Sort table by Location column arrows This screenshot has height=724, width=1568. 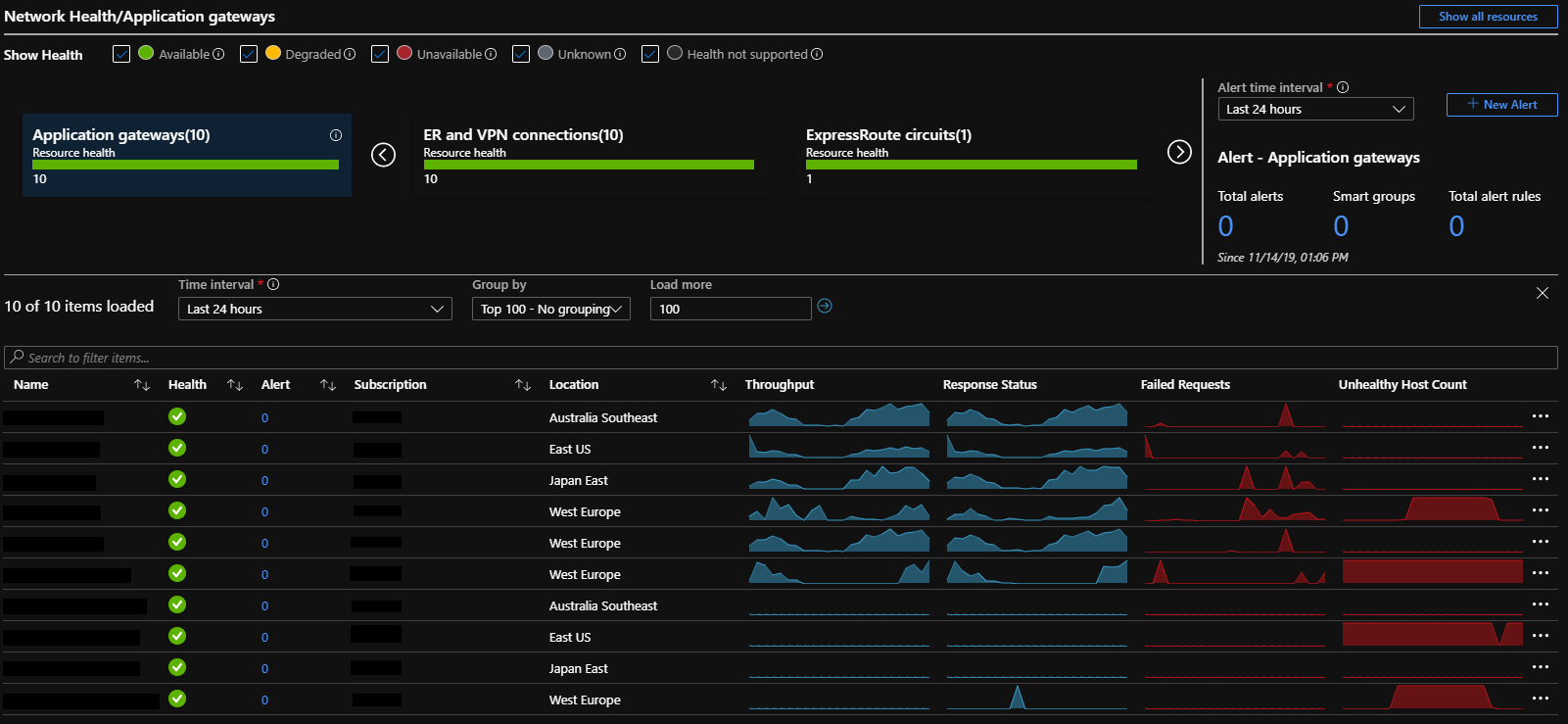[x=719, y=385]
